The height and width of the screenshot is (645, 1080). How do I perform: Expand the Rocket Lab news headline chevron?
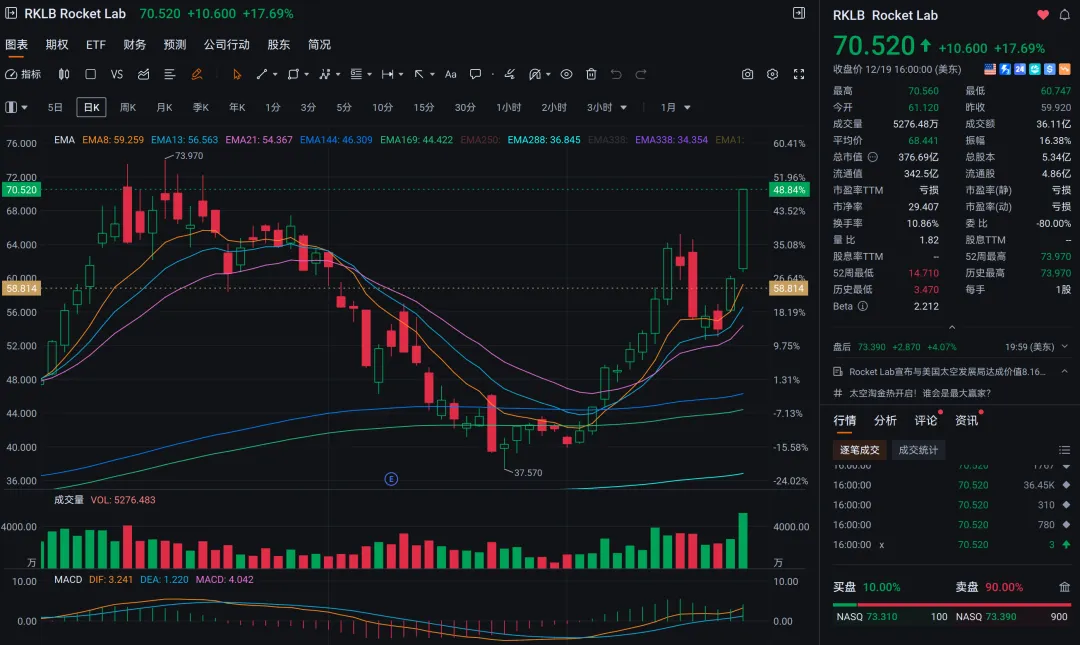click(1064, 371)
